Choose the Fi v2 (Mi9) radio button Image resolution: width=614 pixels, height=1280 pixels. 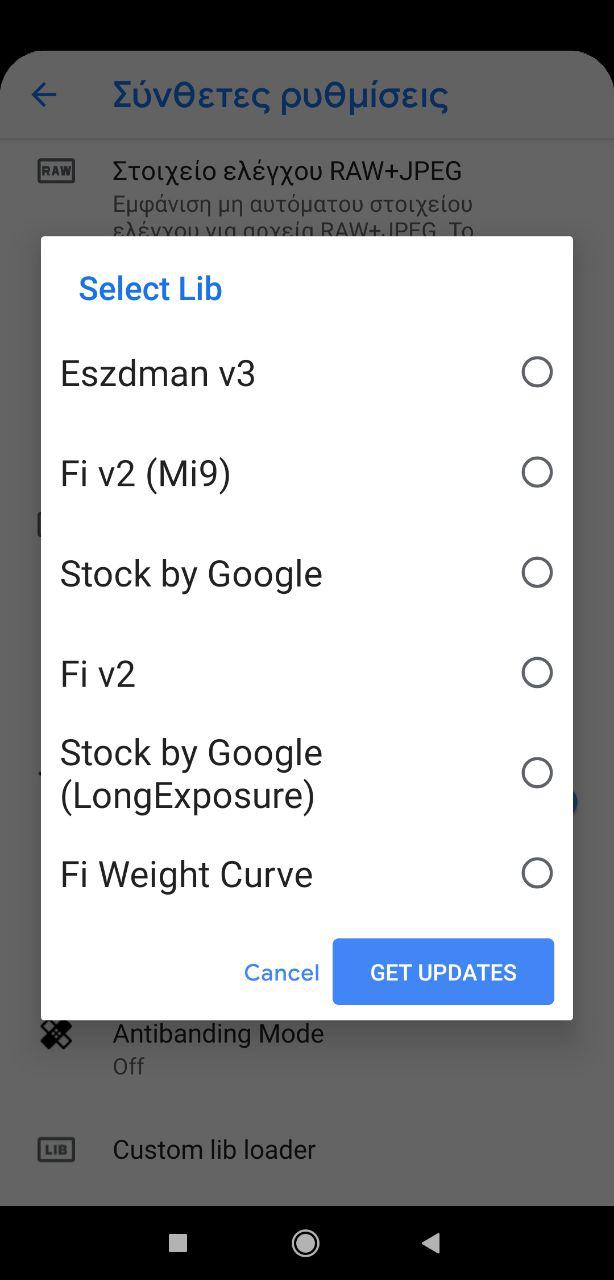(x=537, y=472)
